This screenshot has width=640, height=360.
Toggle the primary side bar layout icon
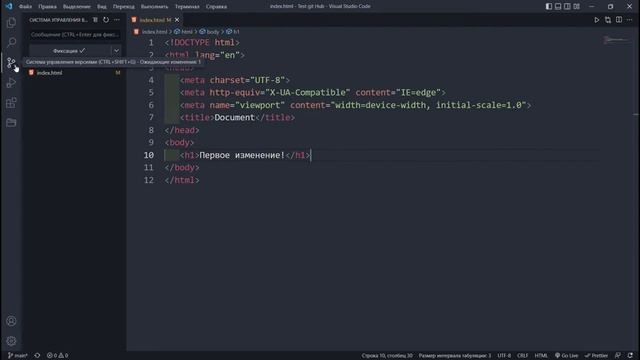pyautogui.click(x=549, y=6)
